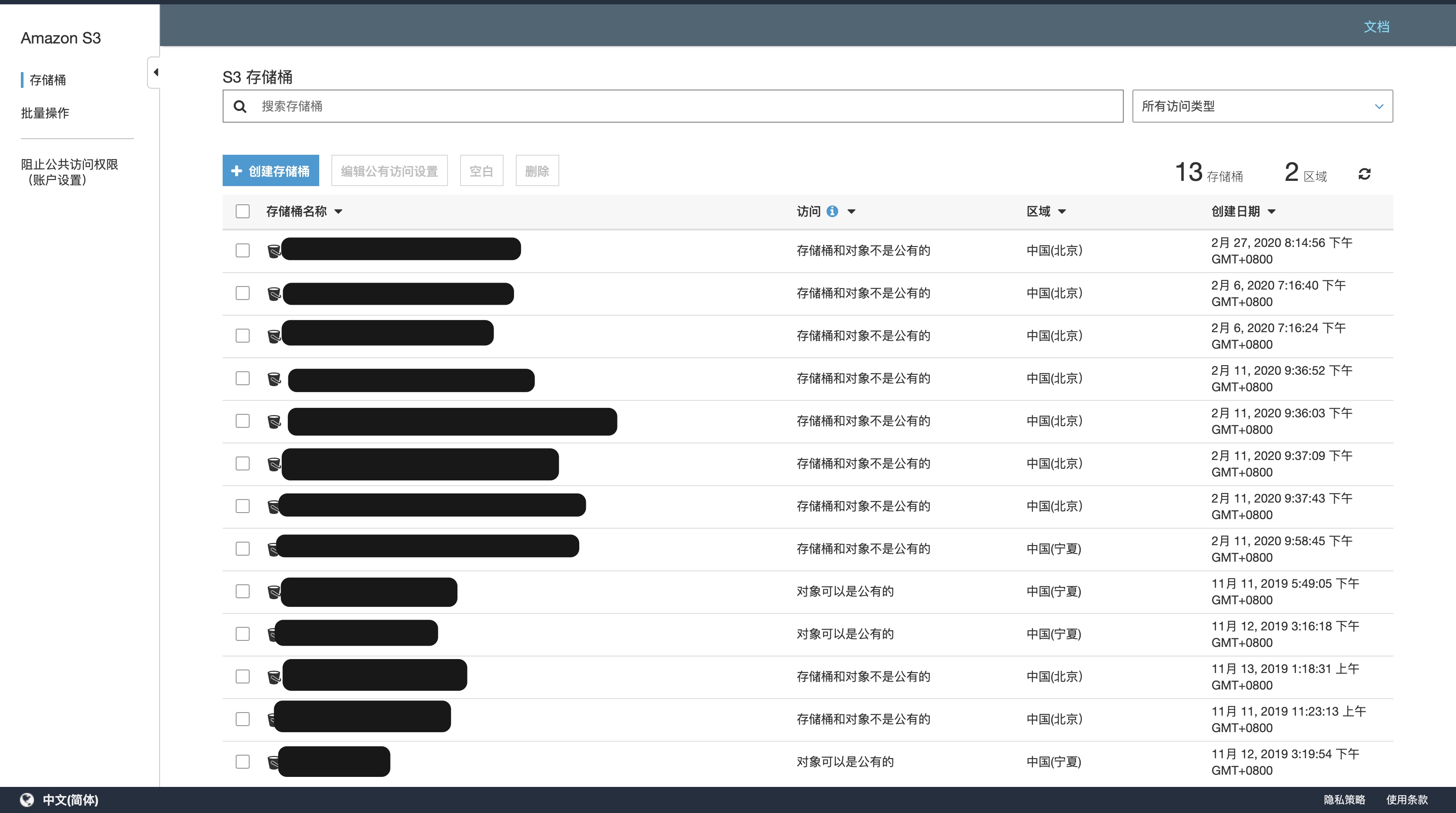Check the bucket created 2月 27, 2020
The image size is (1456, 813).
[x=243, y=250]
